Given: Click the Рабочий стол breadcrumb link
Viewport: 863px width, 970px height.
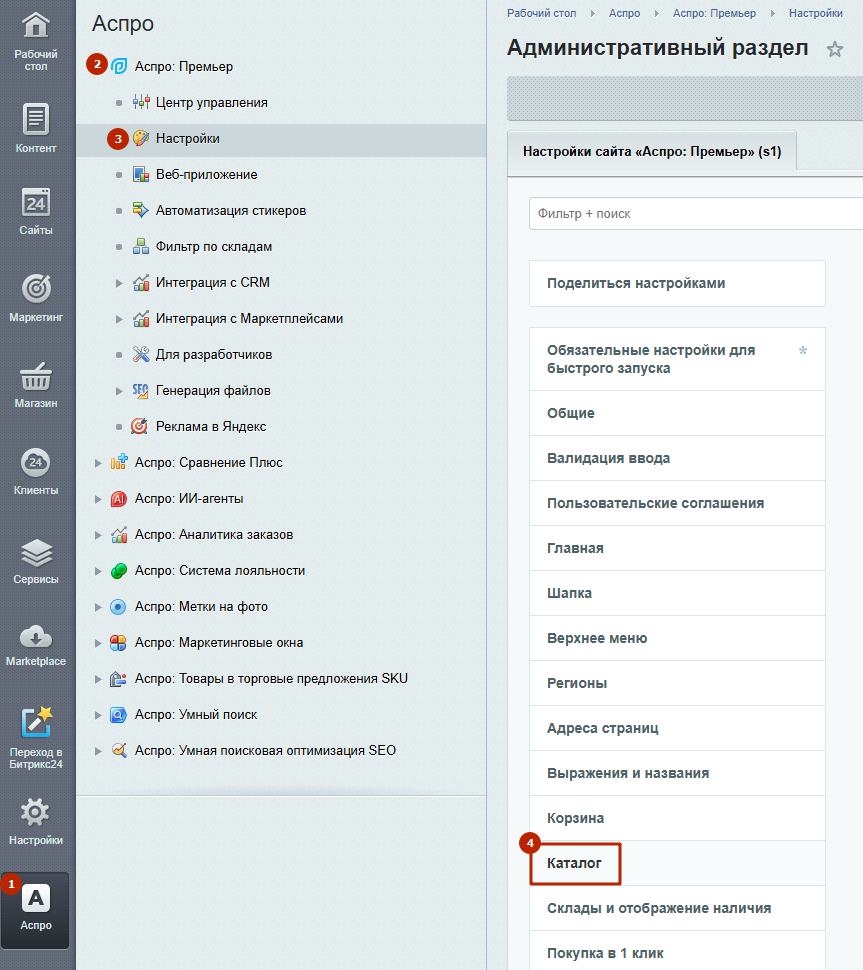Looking at the screenshot, I should coord(541,13).
